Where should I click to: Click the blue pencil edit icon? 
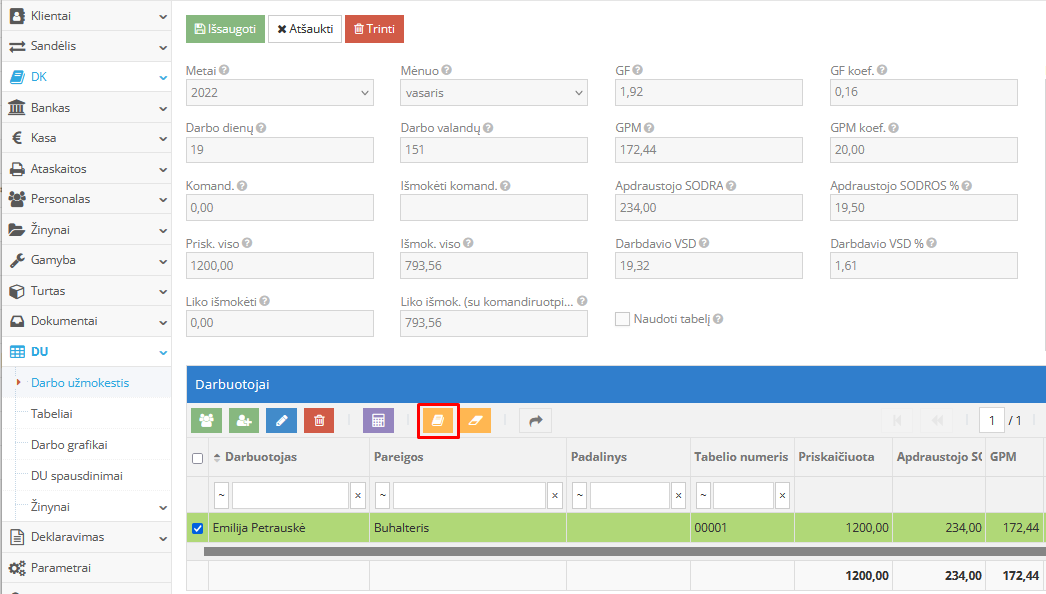pos(281,421)
